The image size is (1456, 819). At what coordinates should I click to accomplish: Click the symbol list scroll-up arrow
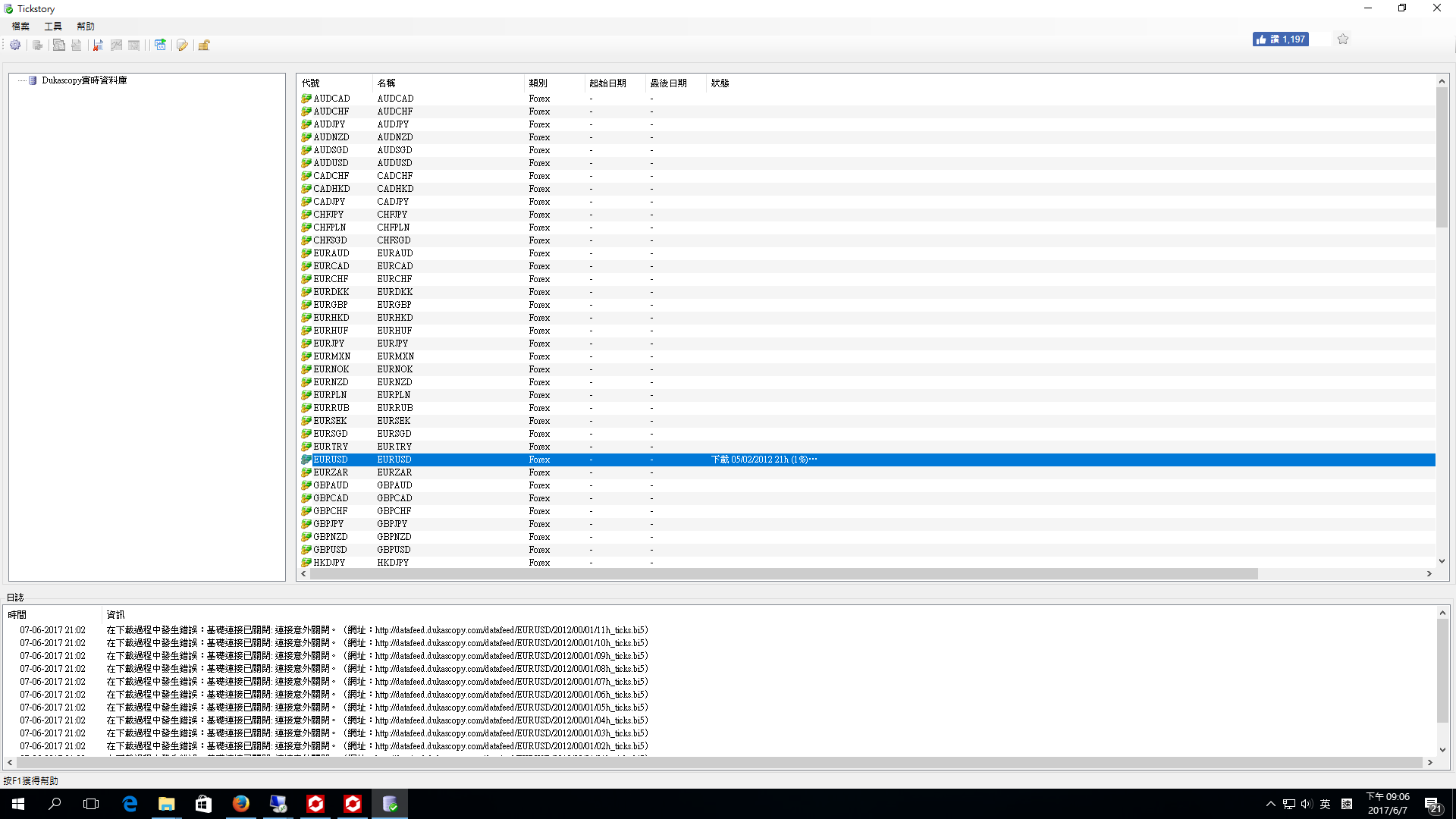point(1442,81)
